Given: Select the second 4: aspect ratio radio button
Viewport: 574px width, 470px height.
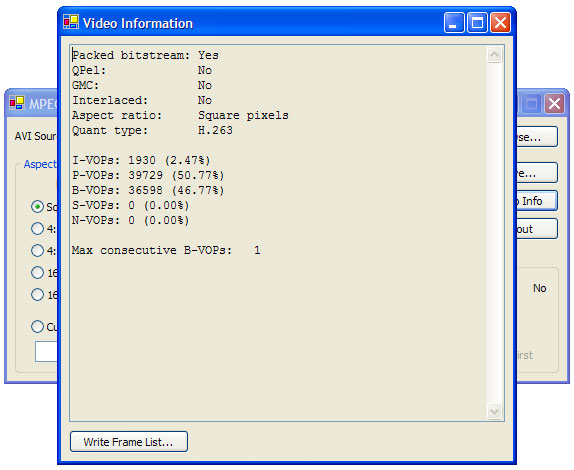Looking at the screenshot, I should 37,250.
